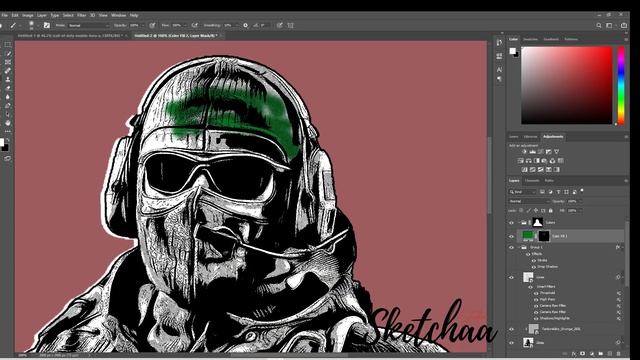Toggle visibility of the Threshold smart filter
Screen dimensions: 640x360
pyautogui.click(x=536, y=293)
